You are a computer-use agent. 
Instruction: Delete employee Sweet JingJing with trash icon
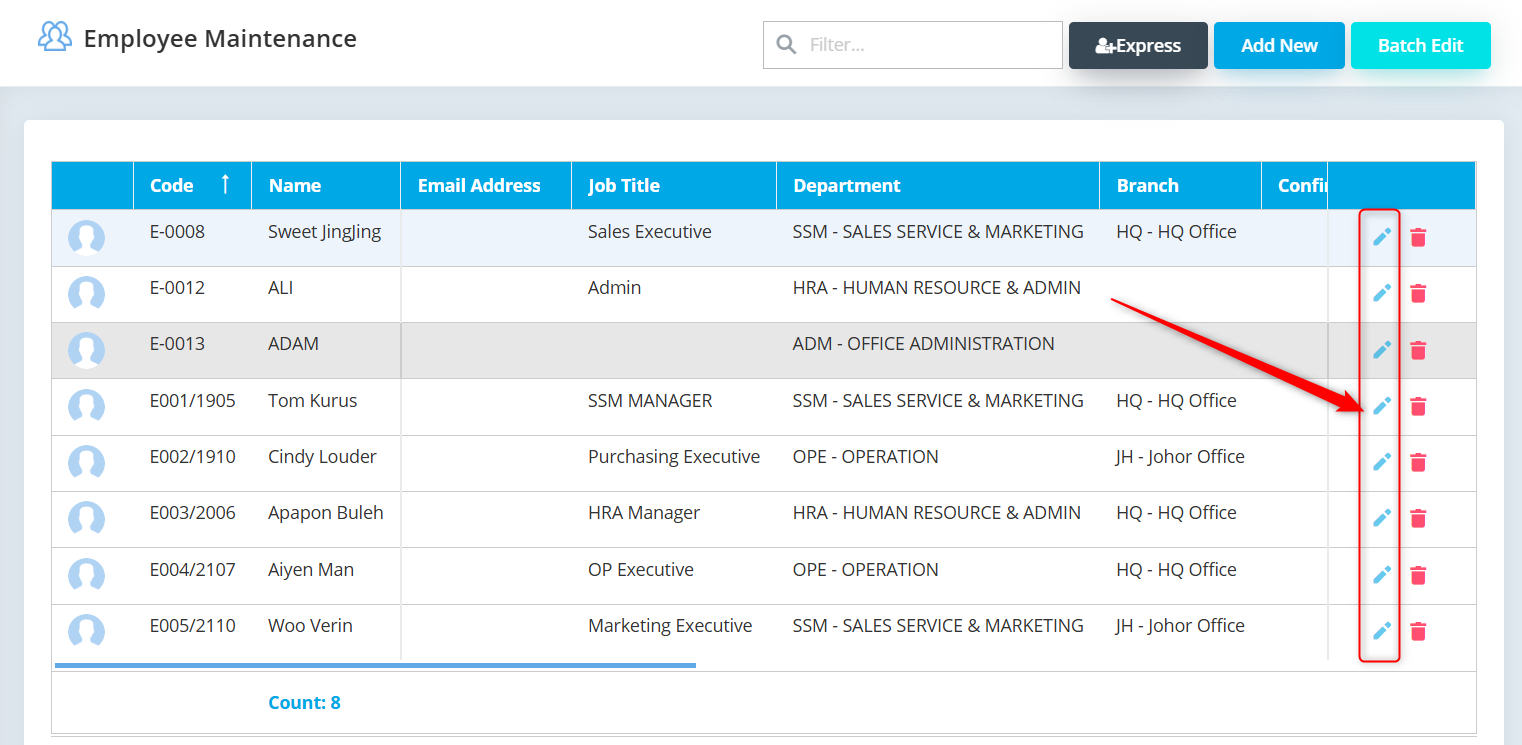click(x=1418, y=237)
